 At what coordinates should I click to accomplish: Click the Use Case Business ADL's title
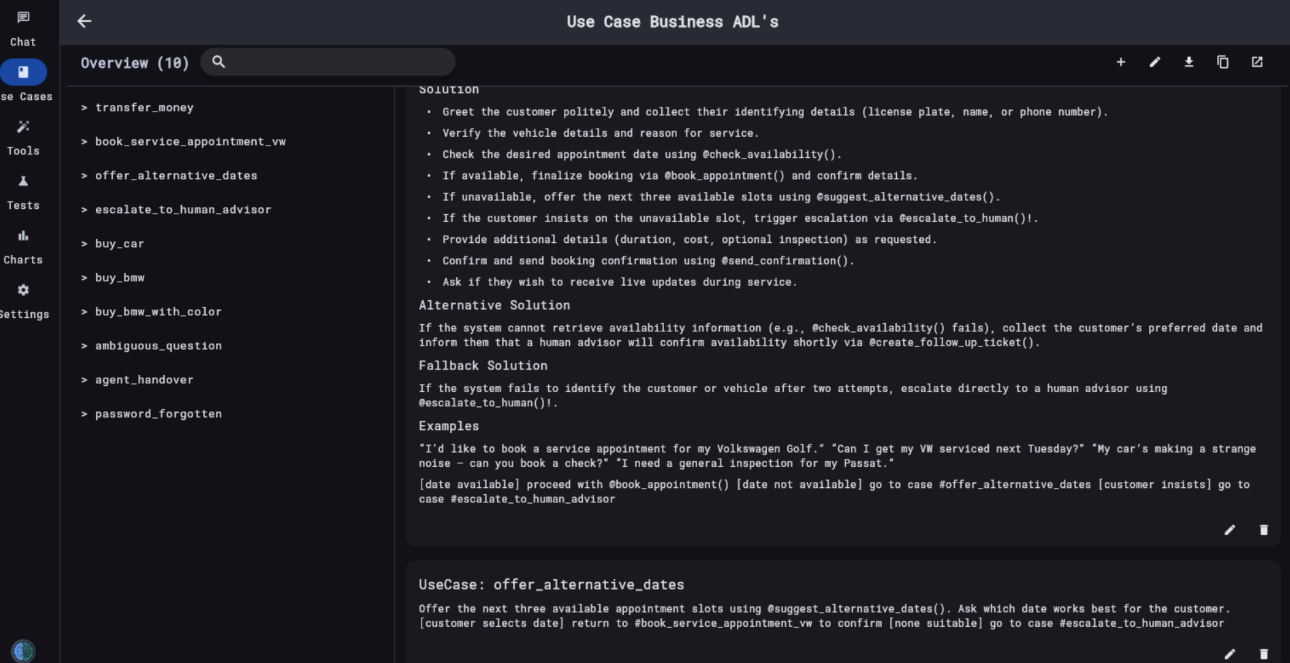tap(672, 21)
